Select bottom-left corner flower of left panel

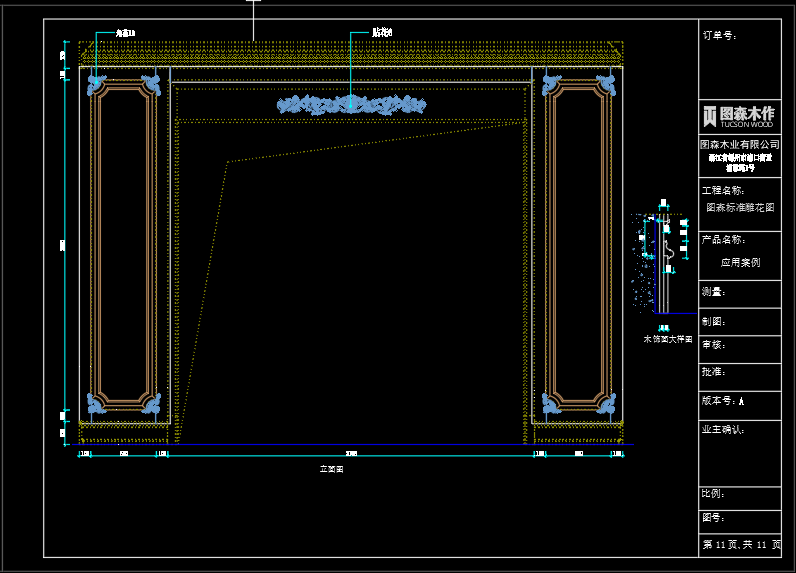point(96,403)
